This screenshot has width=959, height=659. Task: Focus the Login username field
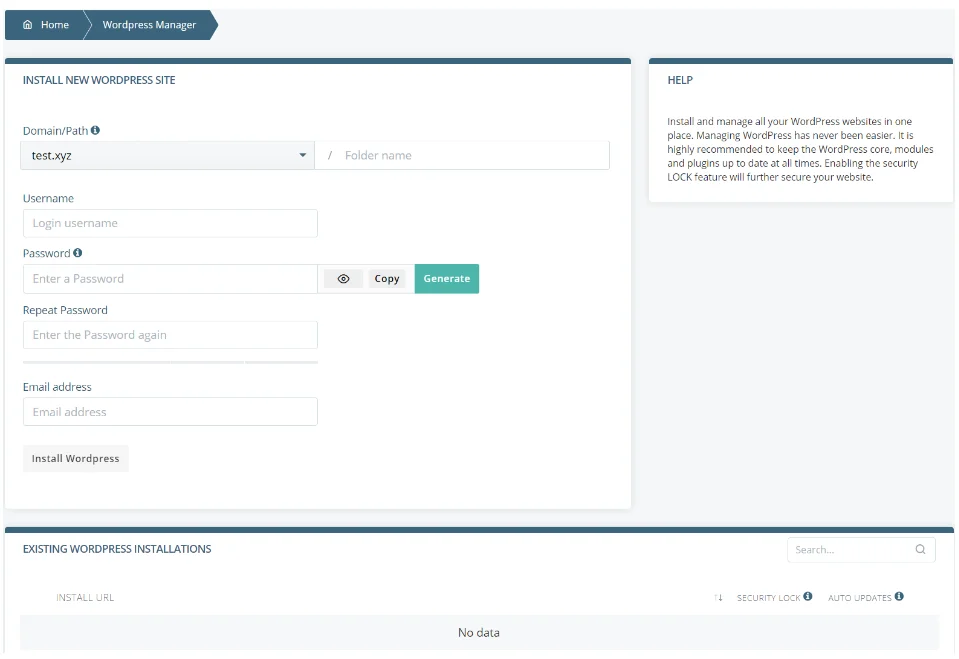[170, 222]
